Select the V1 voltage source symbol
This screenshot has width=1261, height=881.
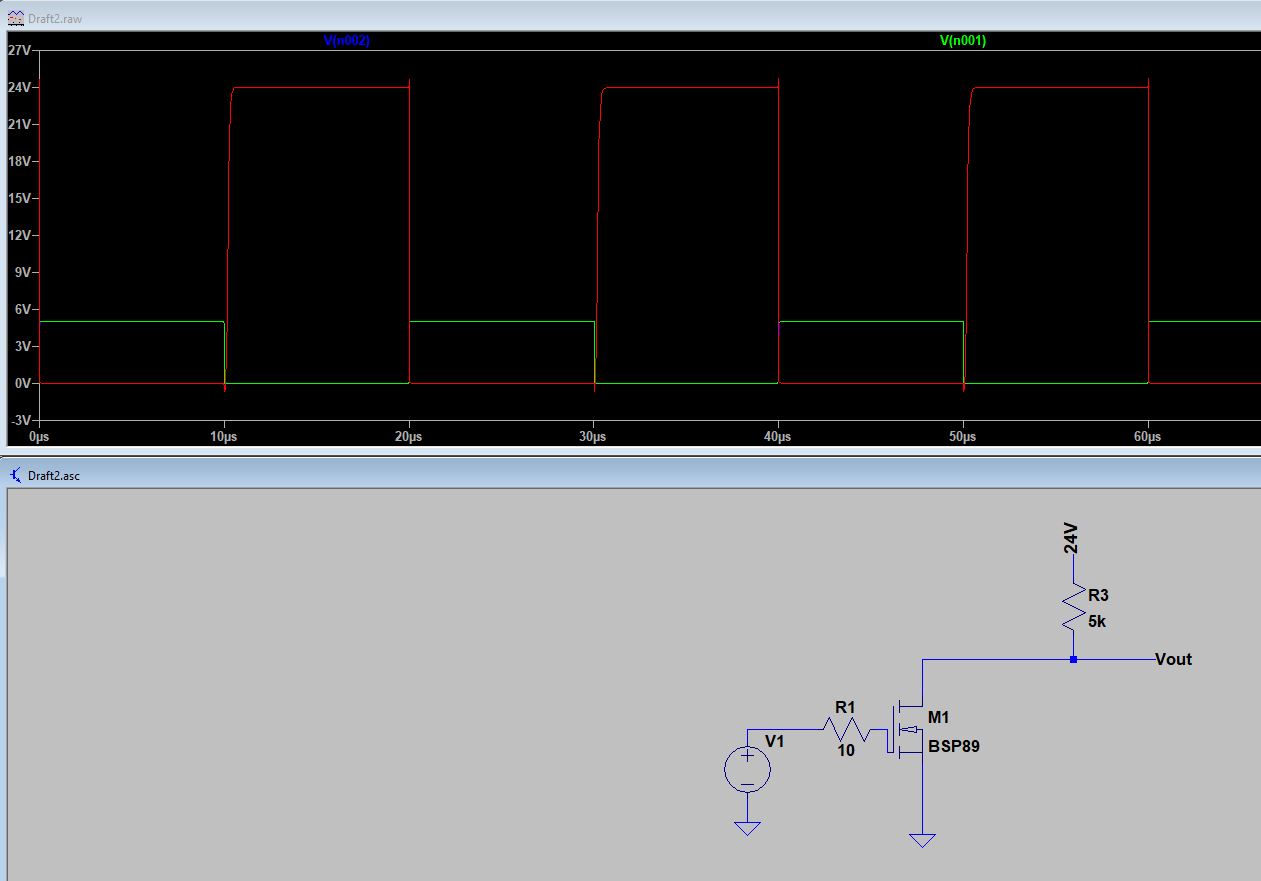[747, 769]
